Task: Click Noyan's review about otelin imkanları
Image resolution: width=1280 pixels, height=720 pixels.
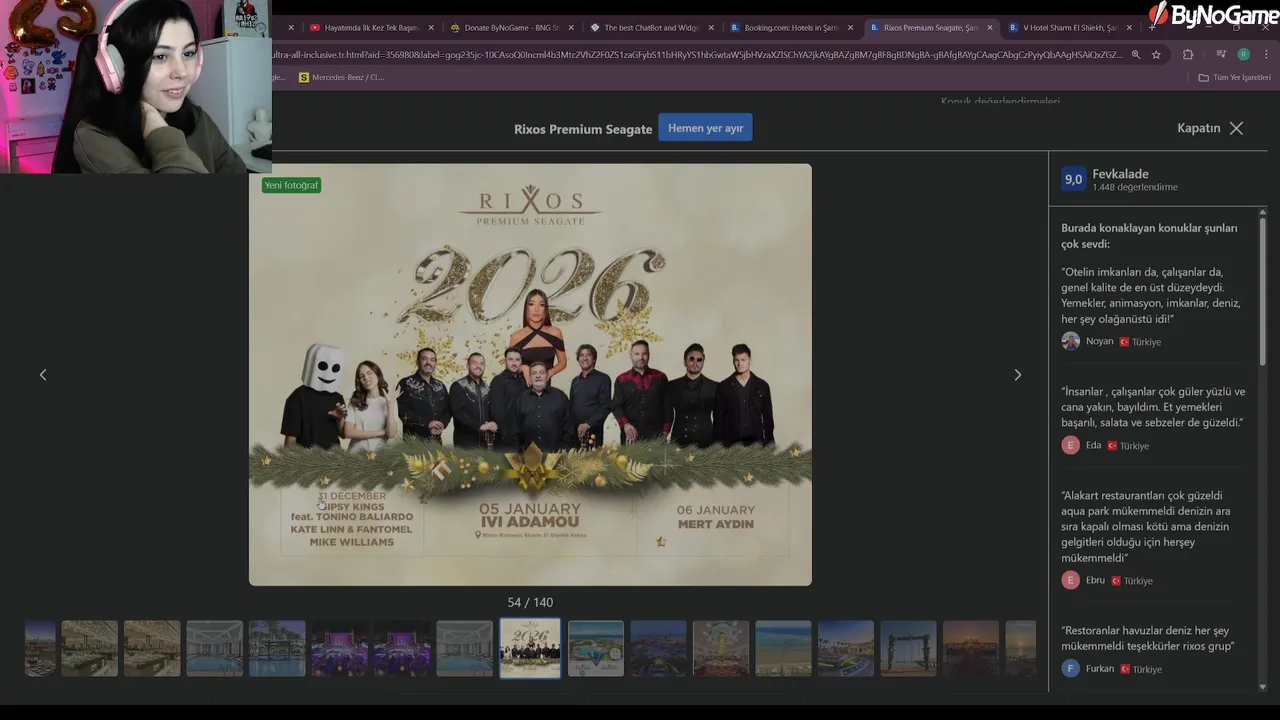Action: 1150,295
